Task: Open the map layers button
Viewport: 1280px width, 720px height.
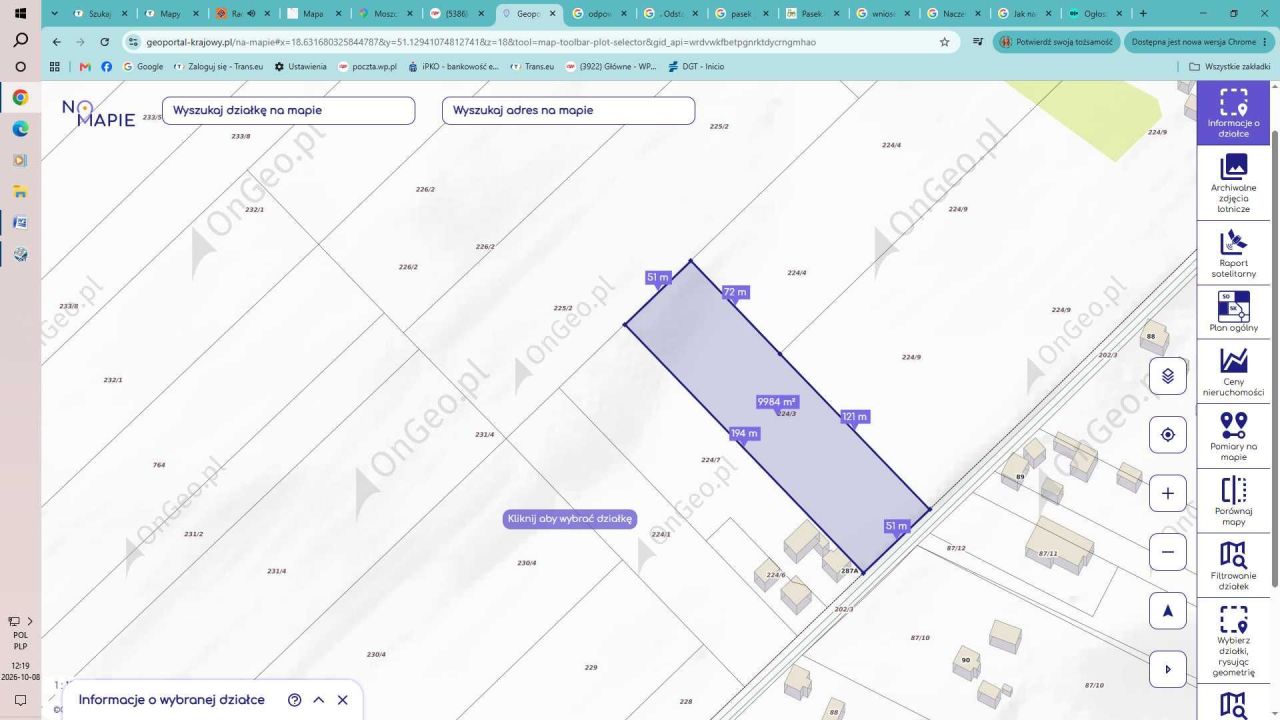Action: (1167, 376)
